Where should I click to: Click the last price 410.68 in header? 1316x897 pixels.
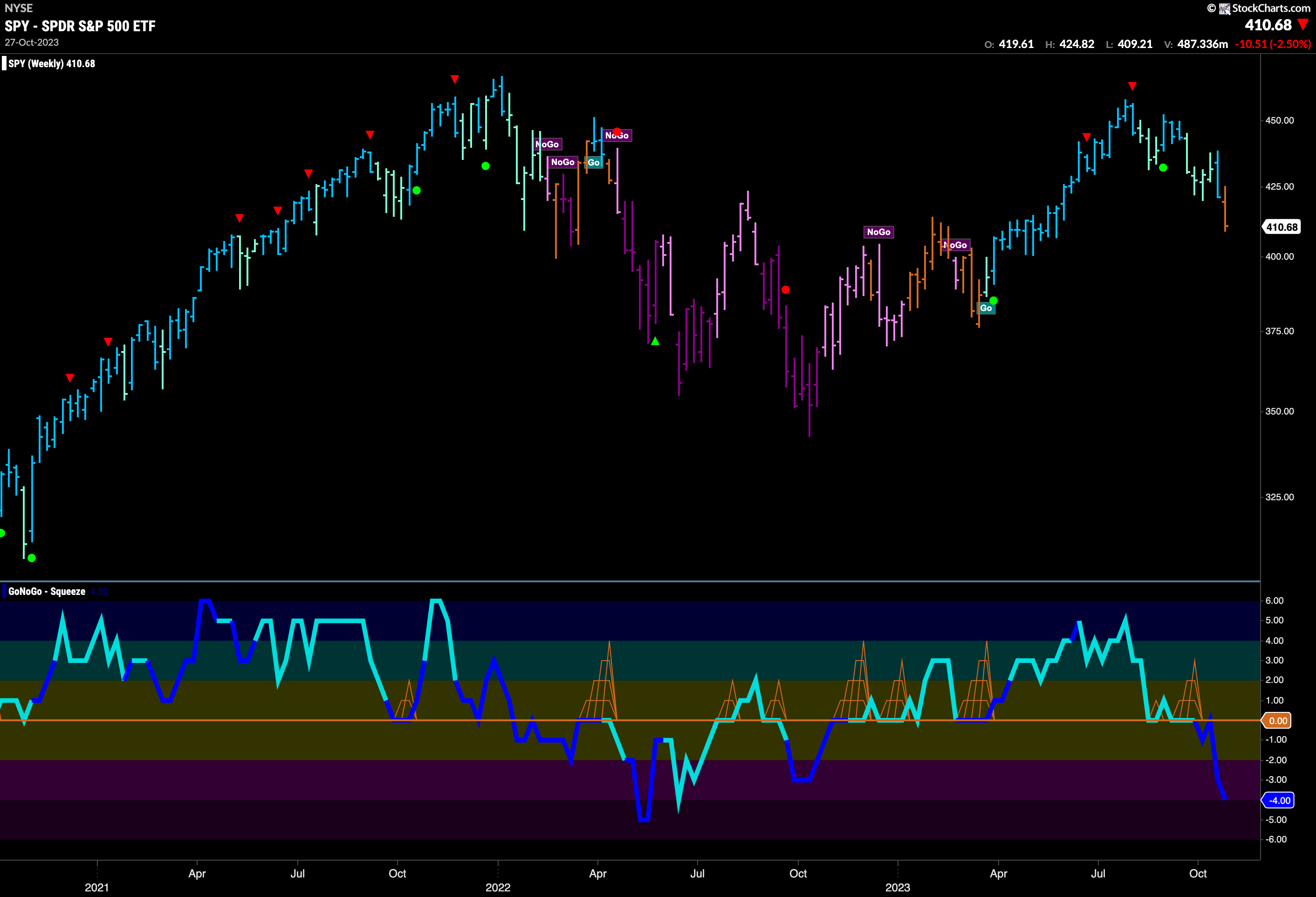point(1268,25)
